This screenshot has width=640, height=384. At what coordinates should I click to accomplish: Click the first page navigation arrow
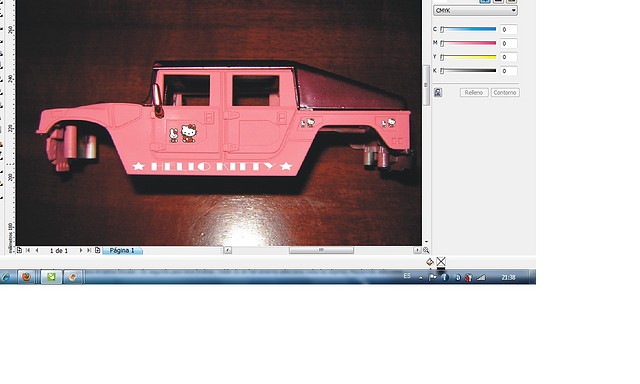(x=28, y=250)
